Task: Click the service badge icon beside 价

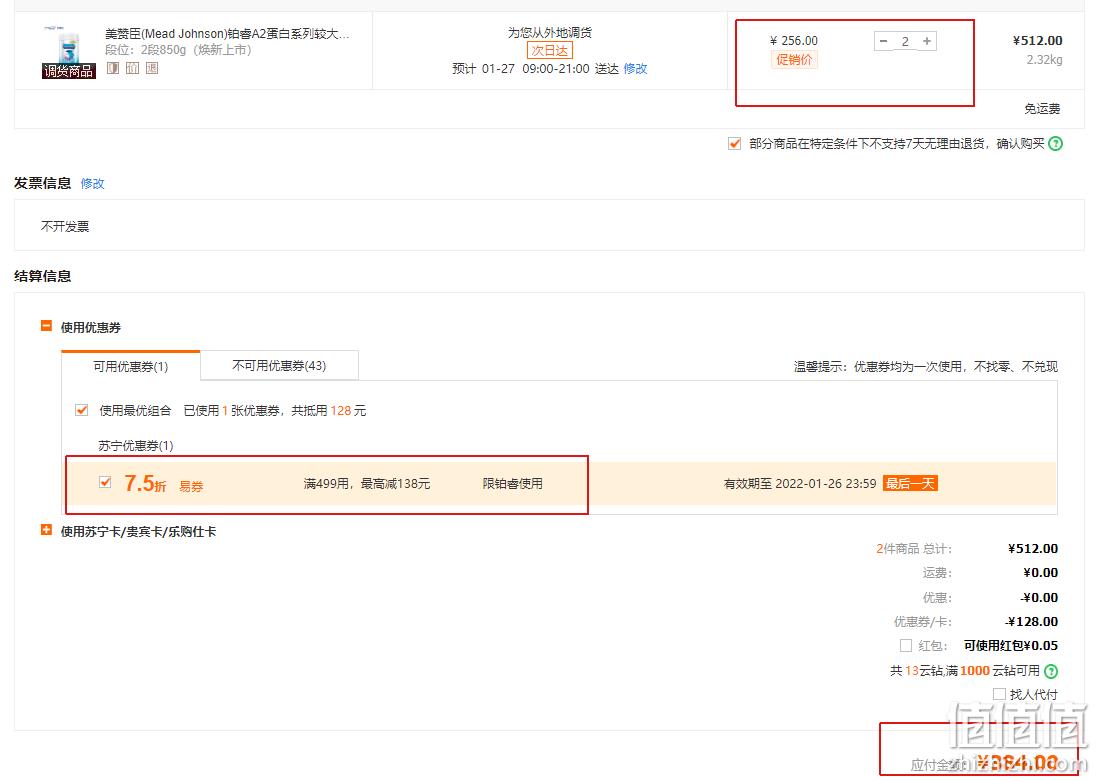Action: pos(113,68)
